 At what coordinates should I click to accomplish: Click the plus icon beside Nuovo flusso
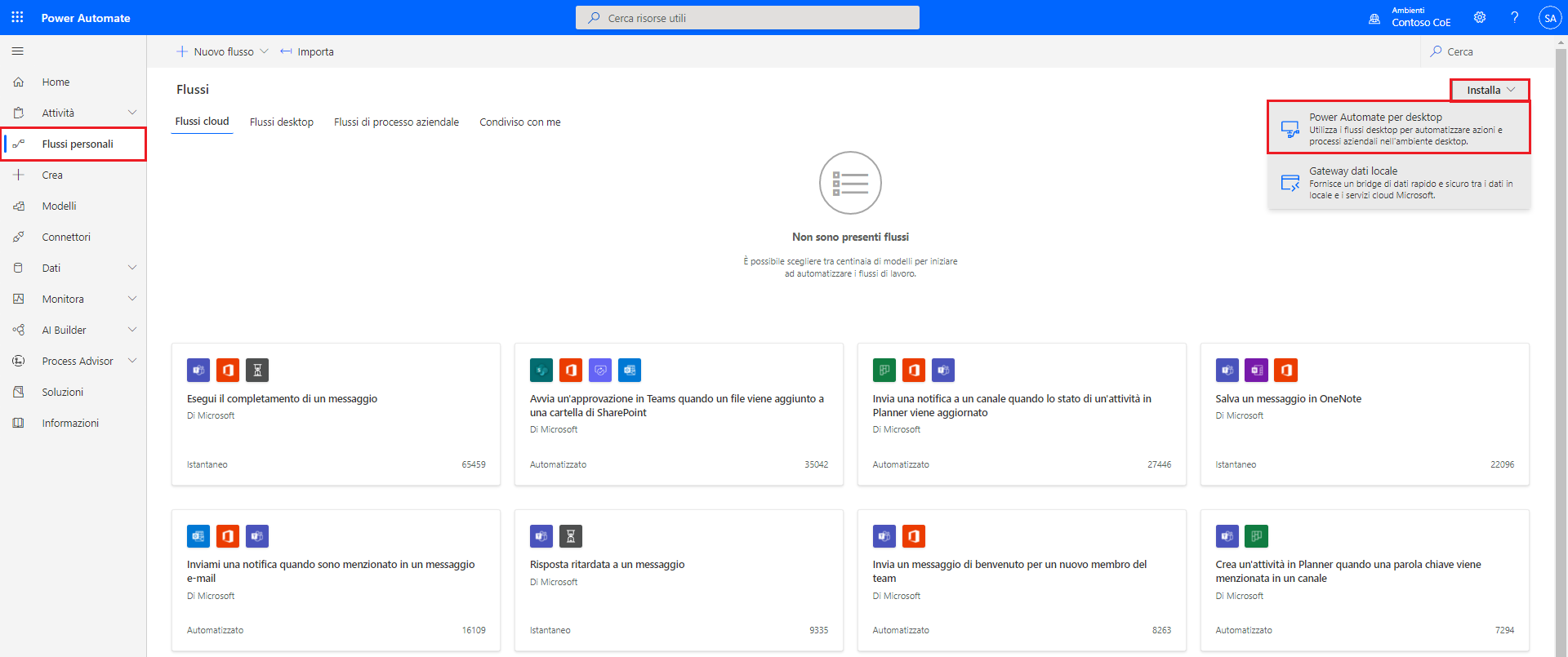pyautogui.click(x=182, y=51)
